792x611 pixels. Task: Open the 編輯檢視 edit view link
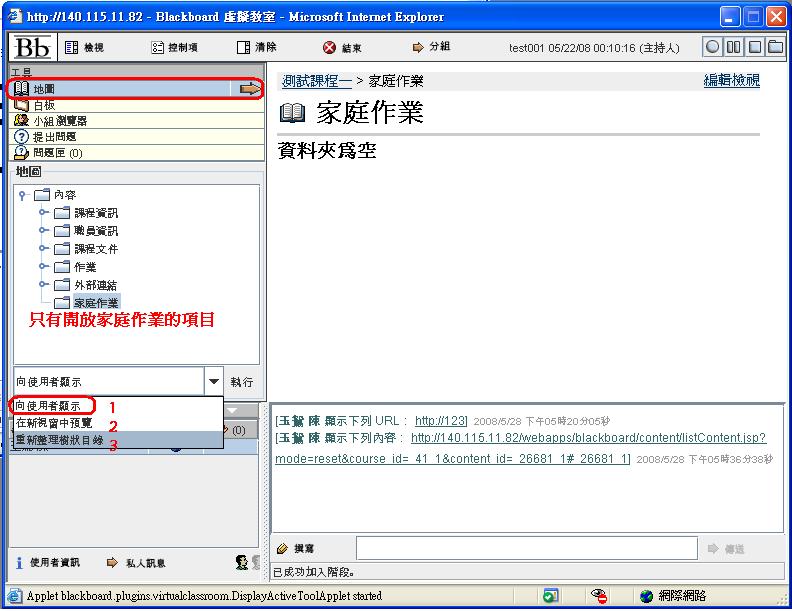coord(731,81)
